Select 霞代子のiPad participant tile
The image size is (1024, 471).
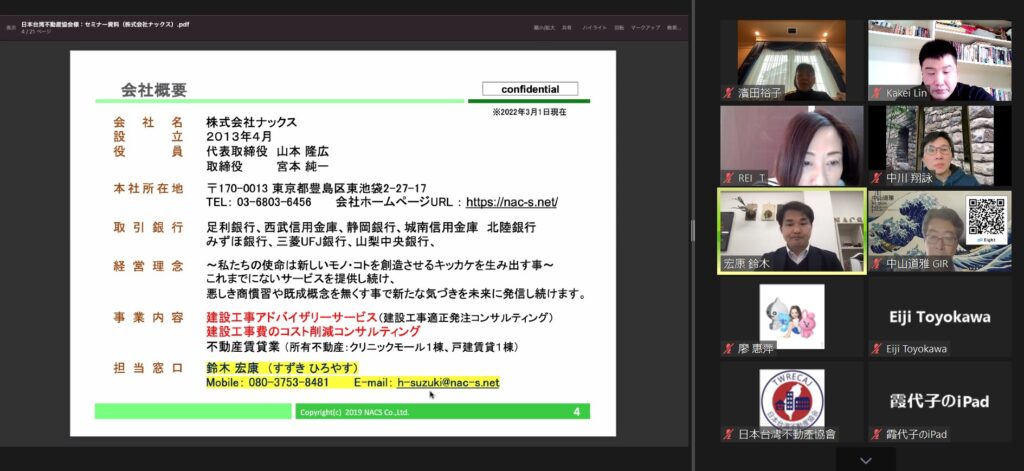[939, 402]
